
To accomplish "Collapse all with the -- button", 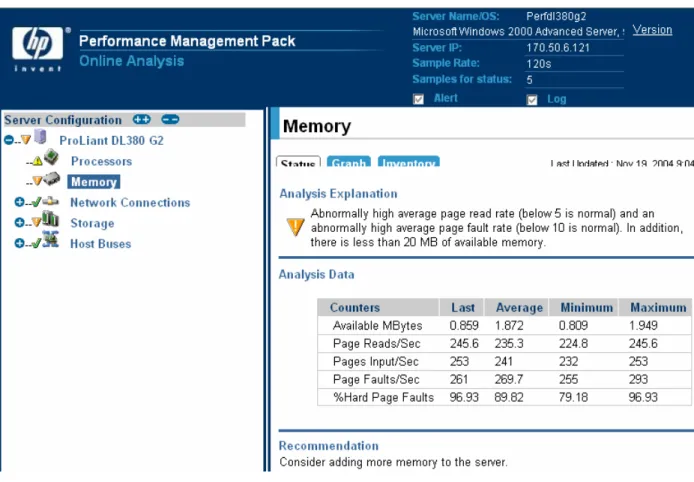I will (x=170, y=120).
